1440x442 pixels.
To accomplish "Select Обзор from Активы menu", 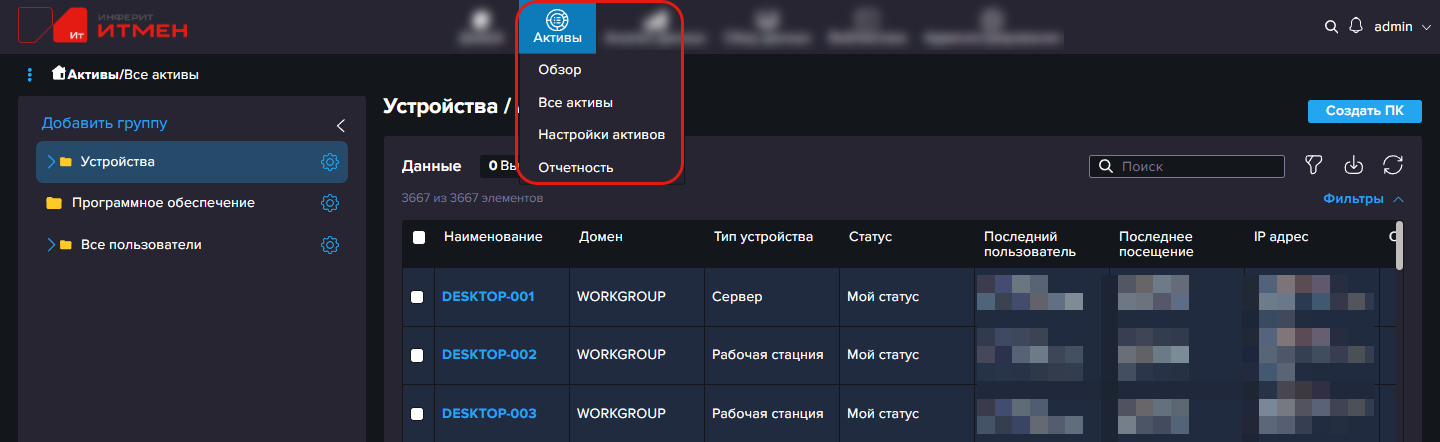I will pyautogui.click(x=559, y=70).
